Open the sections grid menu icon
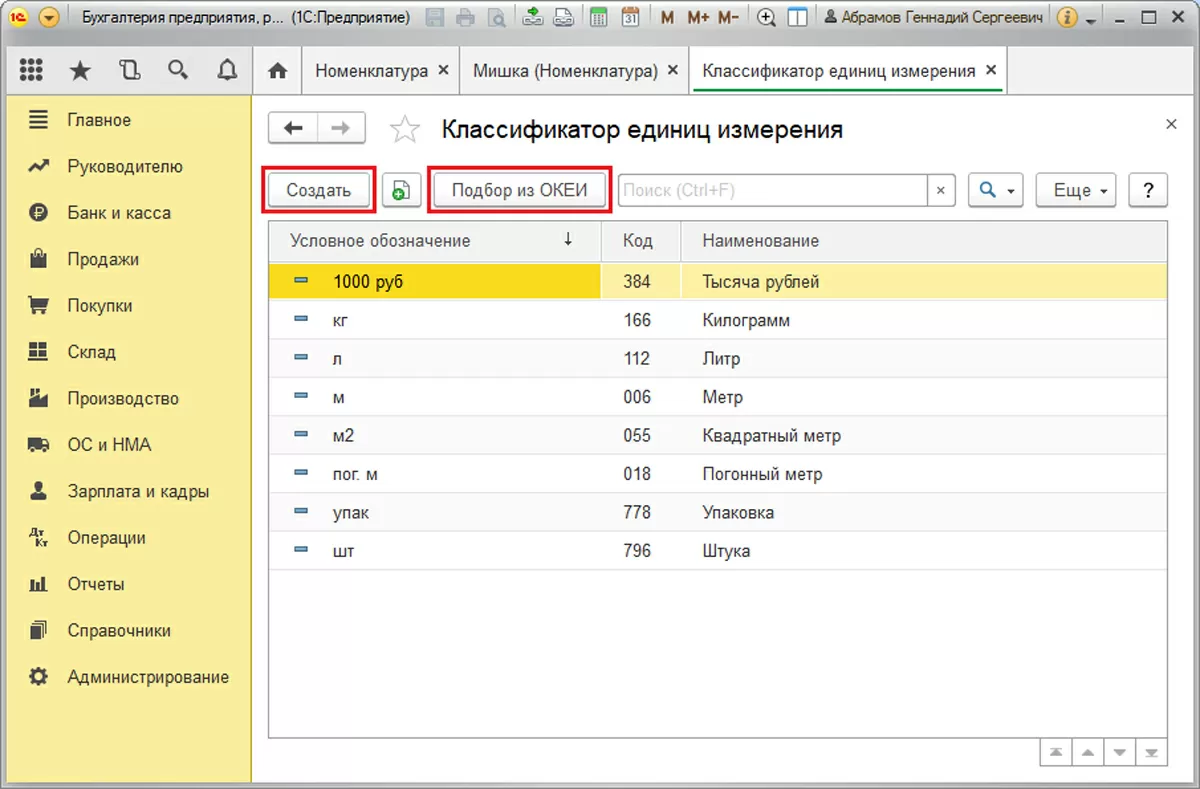 pos(31,70)
